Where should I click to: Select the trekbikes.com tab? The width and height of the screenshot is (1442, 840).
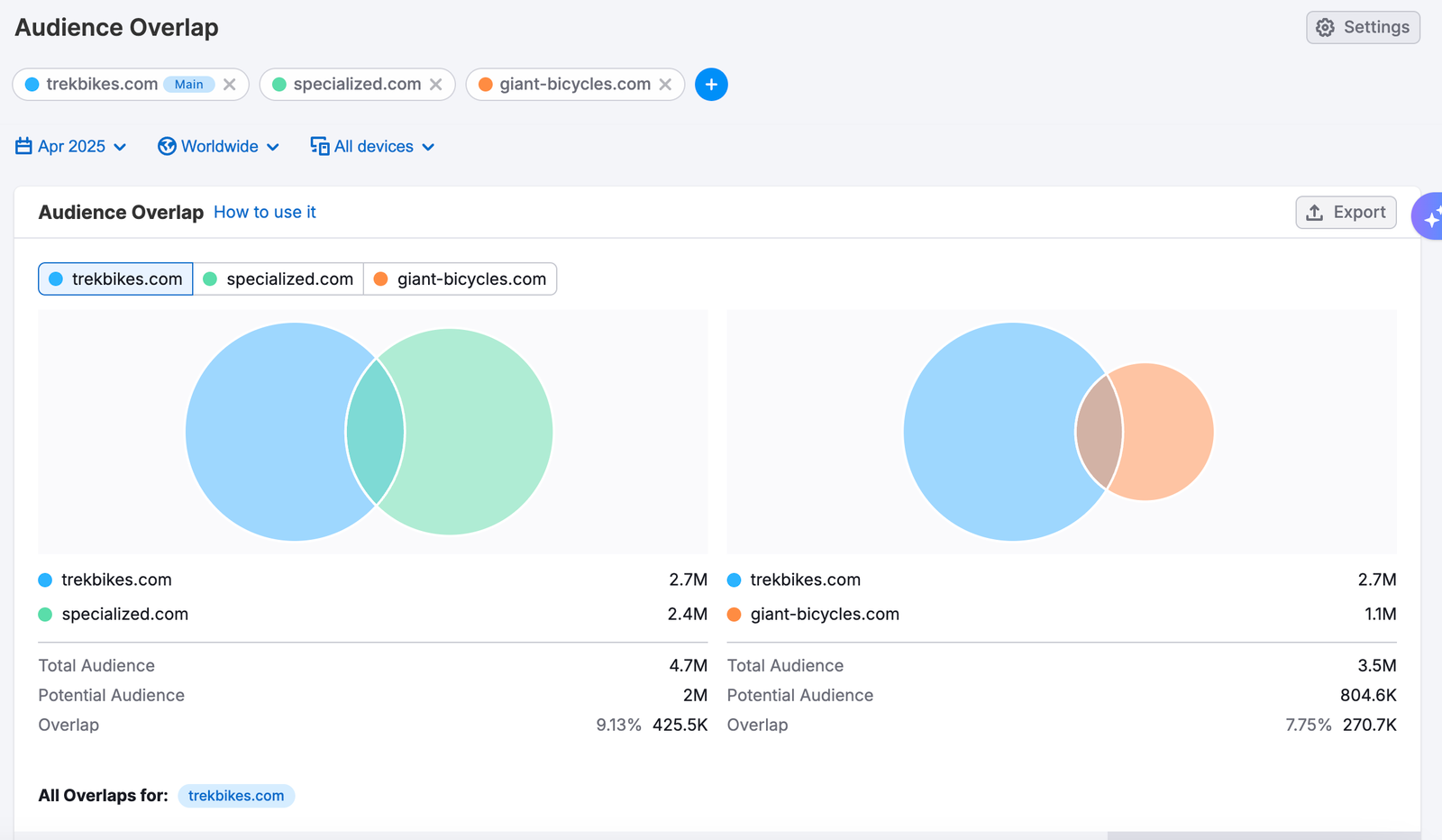pos(116,279)
